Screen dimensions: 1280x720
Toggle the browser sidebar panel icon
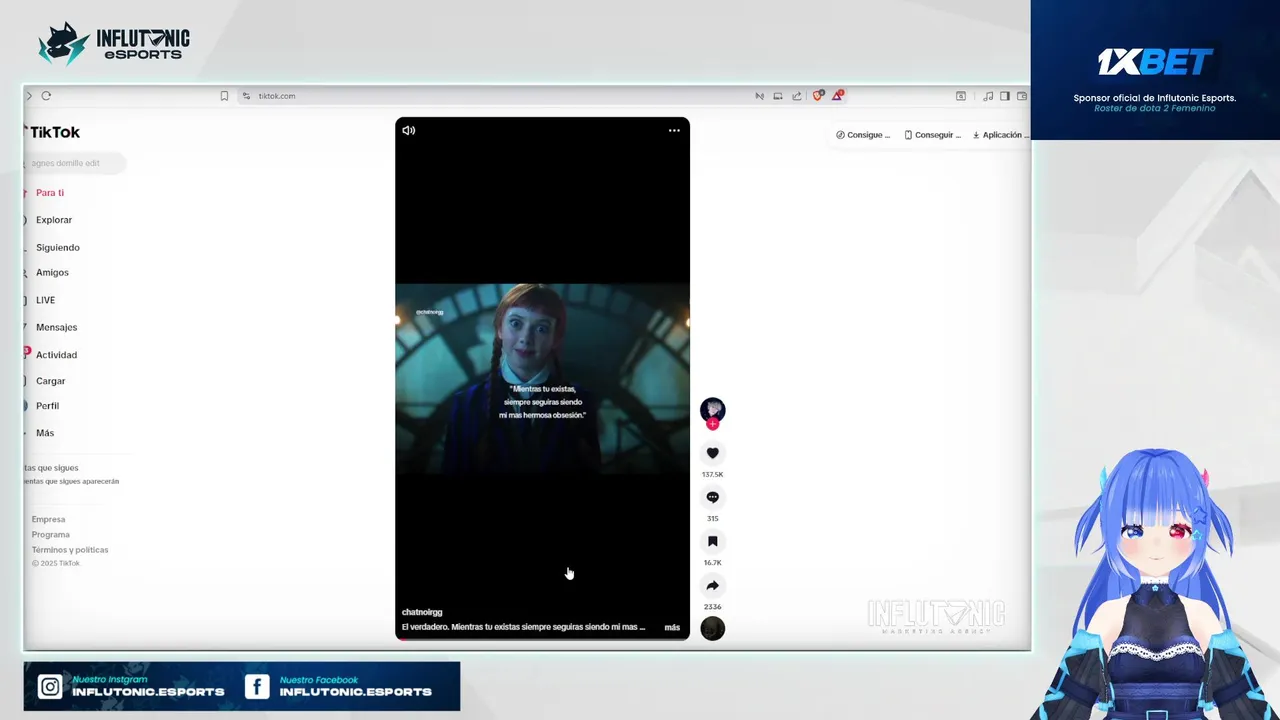[1005, 96]
